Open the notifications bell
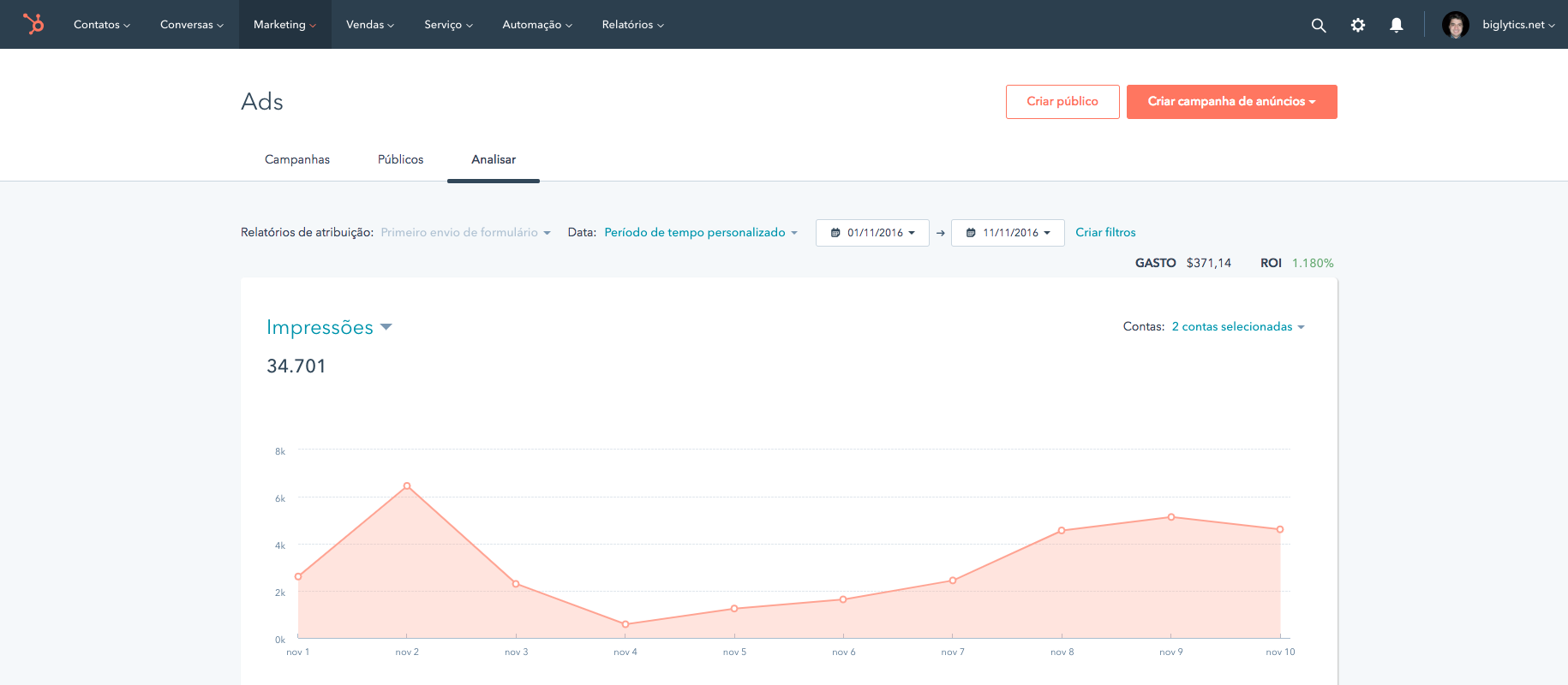This screenshot has height=685, width=1568. (1397, 25)
